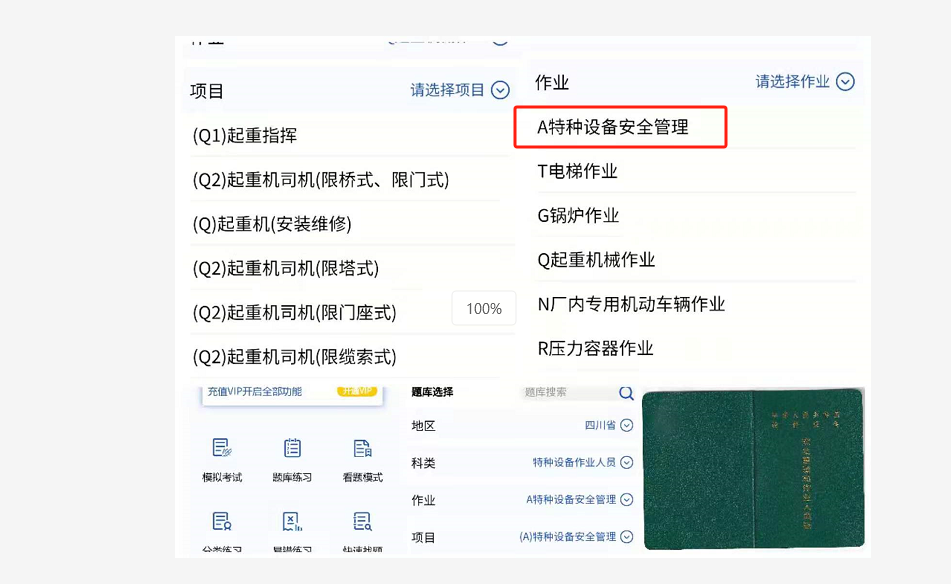Open the 地区 dropdown showing 四川省
This screenshot has height=584, width=951.
tap(609, 425)
